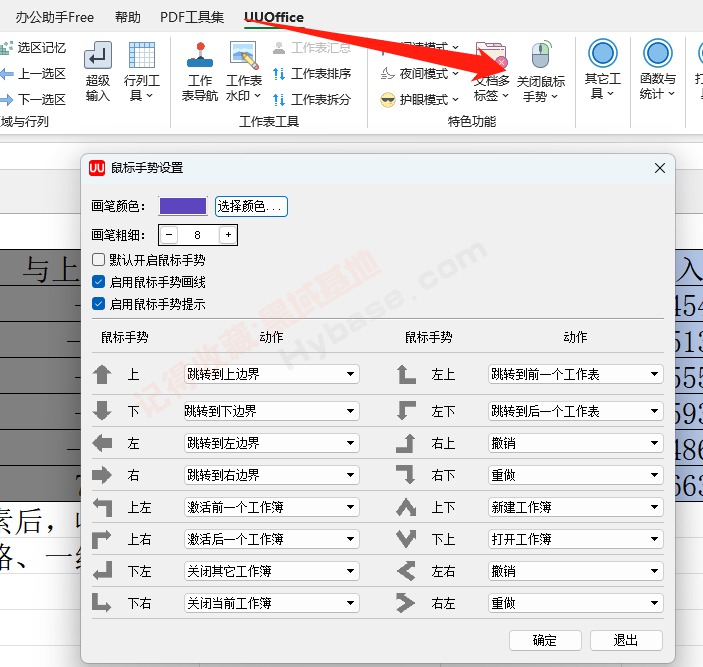Open 新建工作簿 dropdown for 上下
Viewport: 703px width, 667px height.
pos(576,507)
